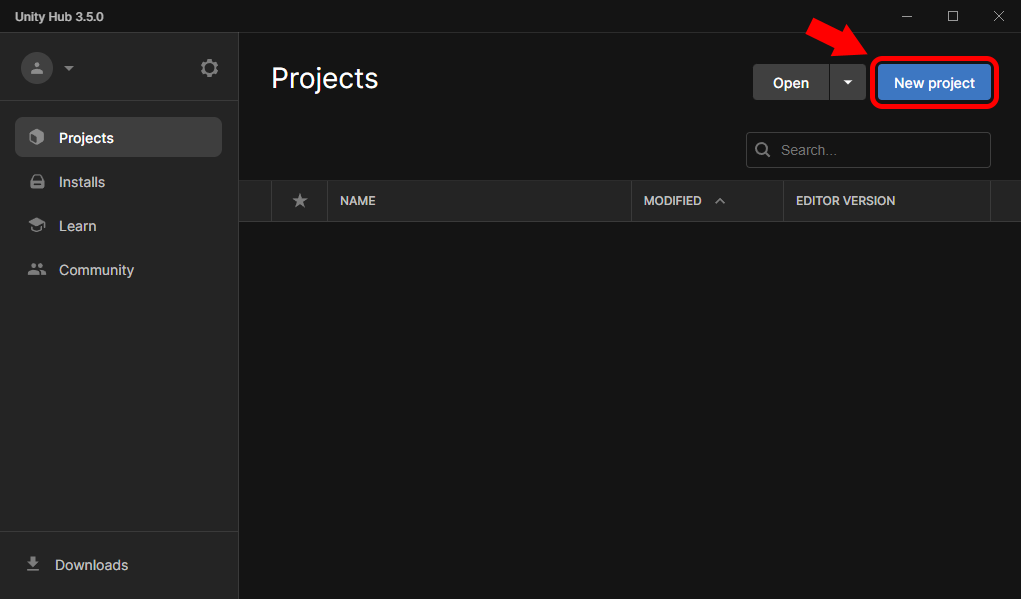Viewport: 1021px width, 599px height.
Task: Minimize the Unity Hub window
Action: 906,16
